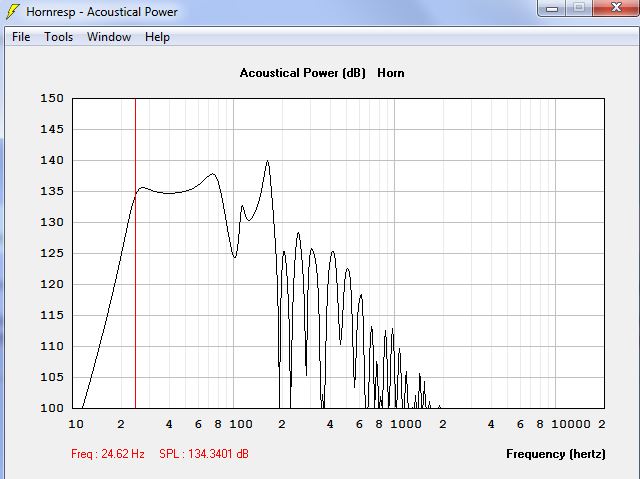Screen dimensions: 640x479
Task: Click the red frequency marker line
Action: 136,253
